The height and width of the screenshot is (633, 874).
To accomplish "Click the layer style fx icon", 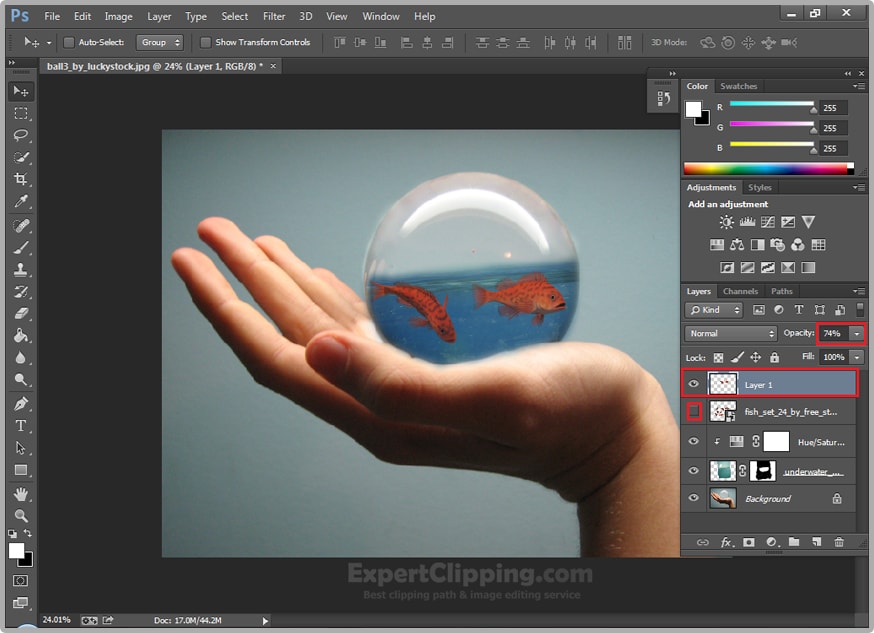I will pos(727,542).
